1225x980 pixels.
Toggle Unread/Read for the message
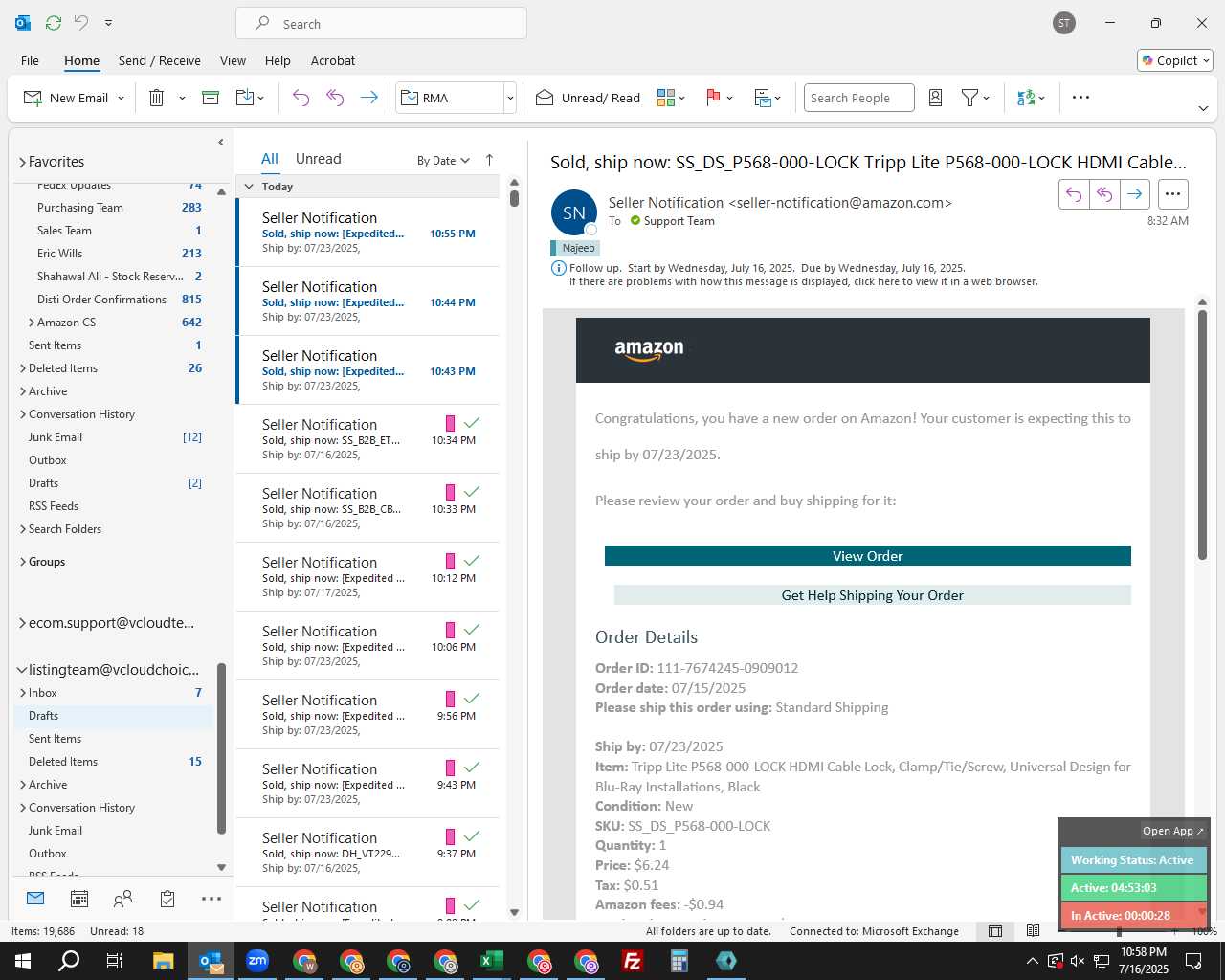pos(588,98)
